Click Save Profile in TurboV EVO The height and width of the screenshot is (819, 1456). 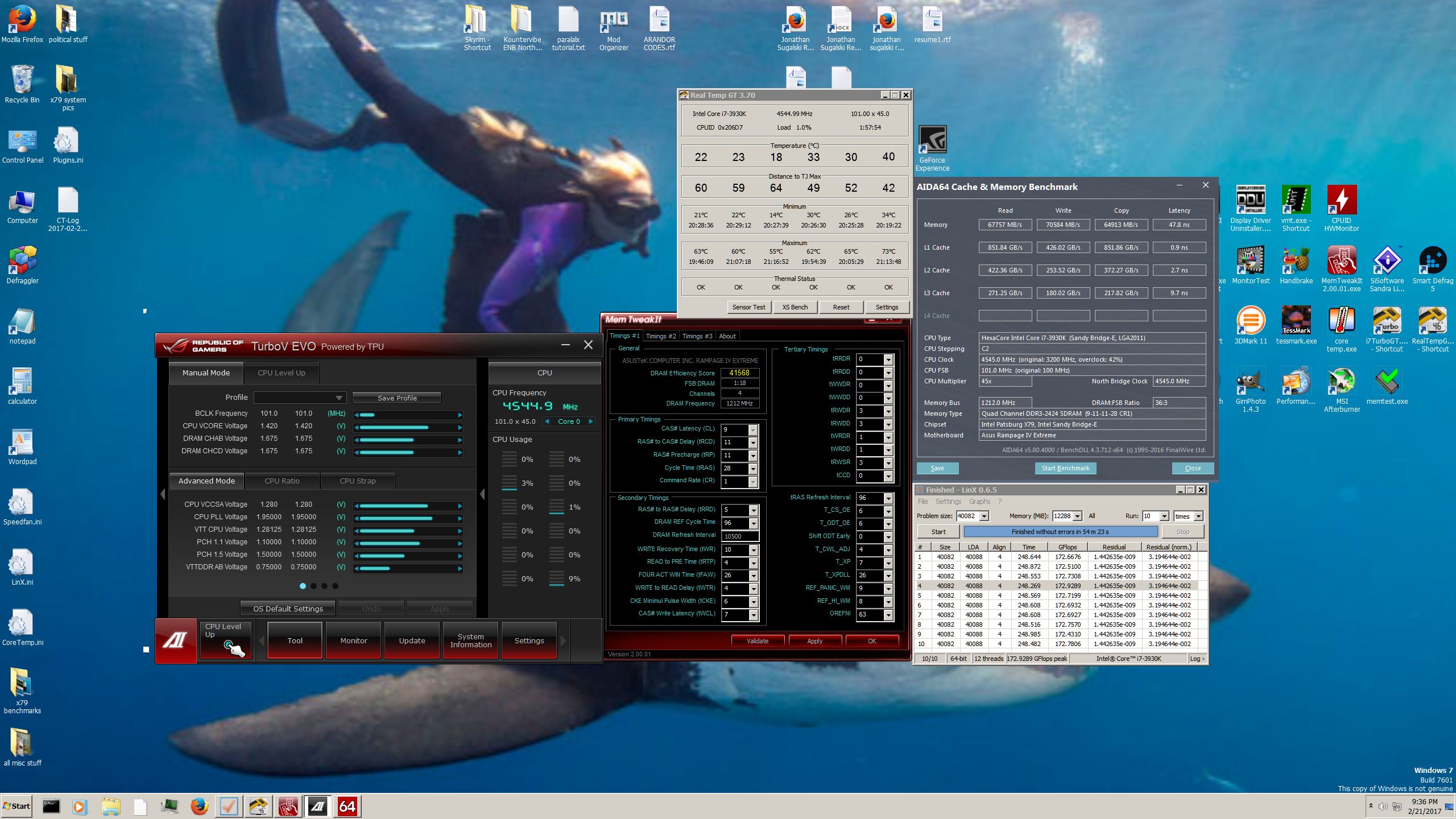point(397,398)
